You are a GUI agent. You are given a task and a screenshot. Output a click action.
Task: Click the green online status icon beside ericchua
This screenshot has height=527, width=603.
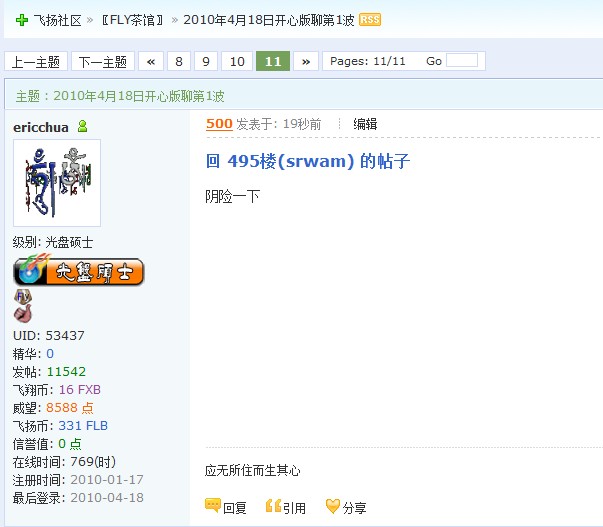point(82,126)
